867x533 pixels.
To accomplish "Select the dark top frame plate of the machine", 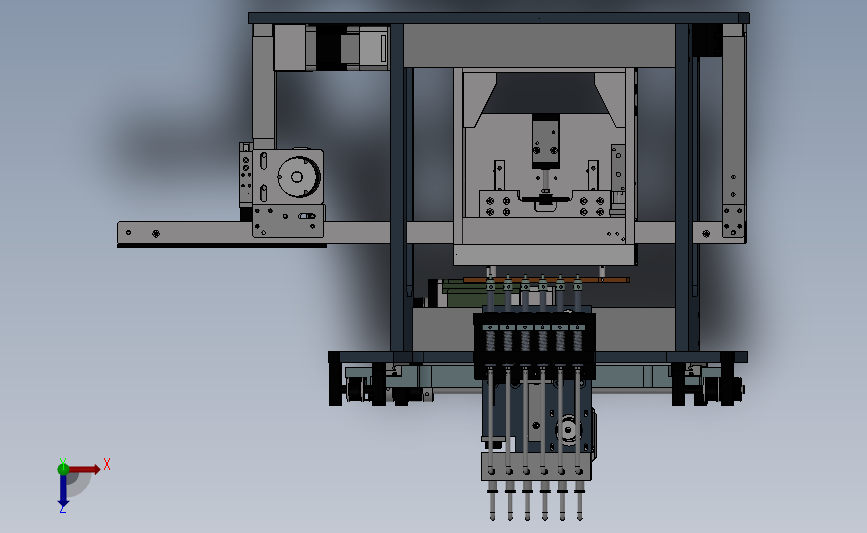I will click(x=499, y=18).
